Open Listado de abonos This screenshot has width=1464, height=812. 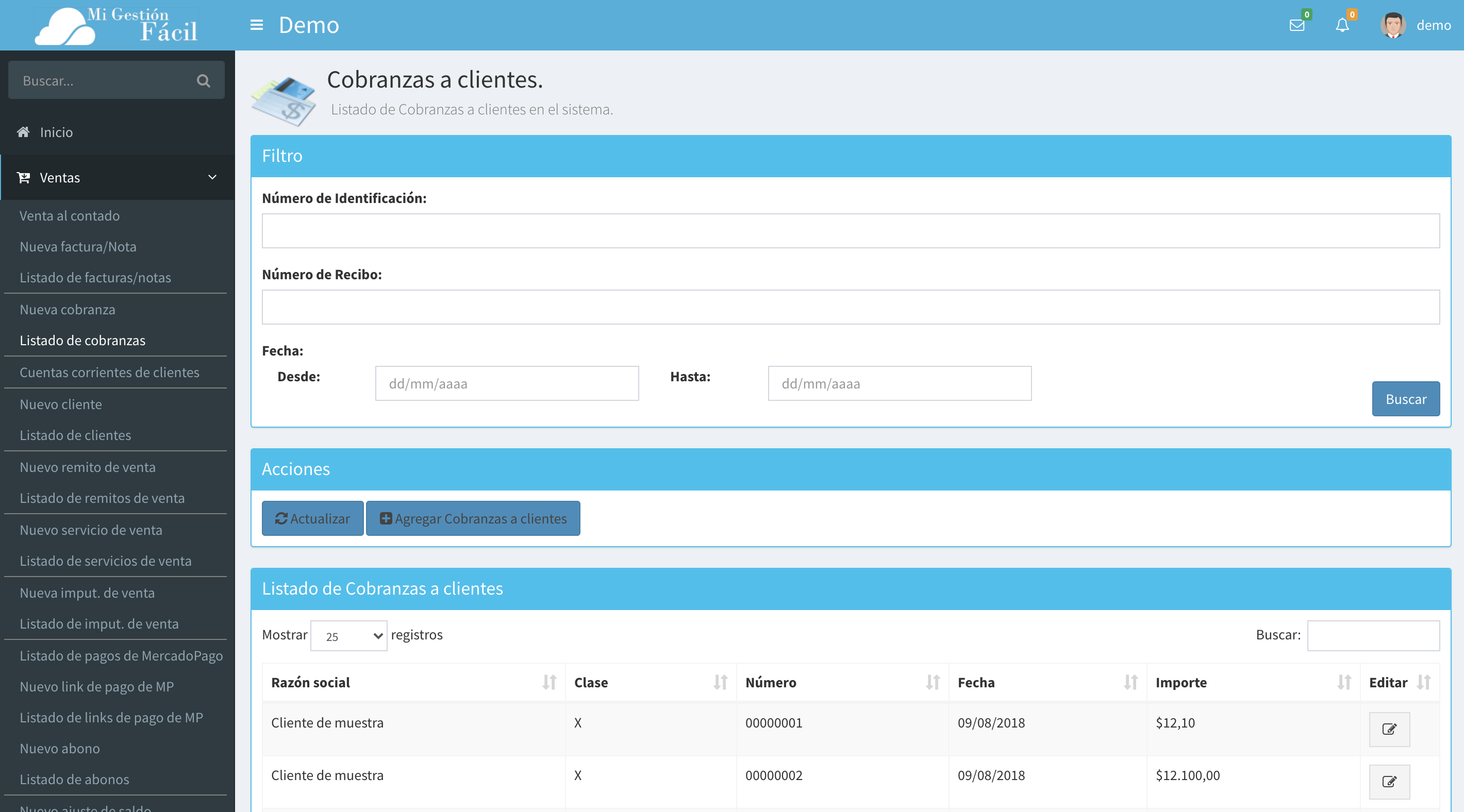[x=74, y=780]
